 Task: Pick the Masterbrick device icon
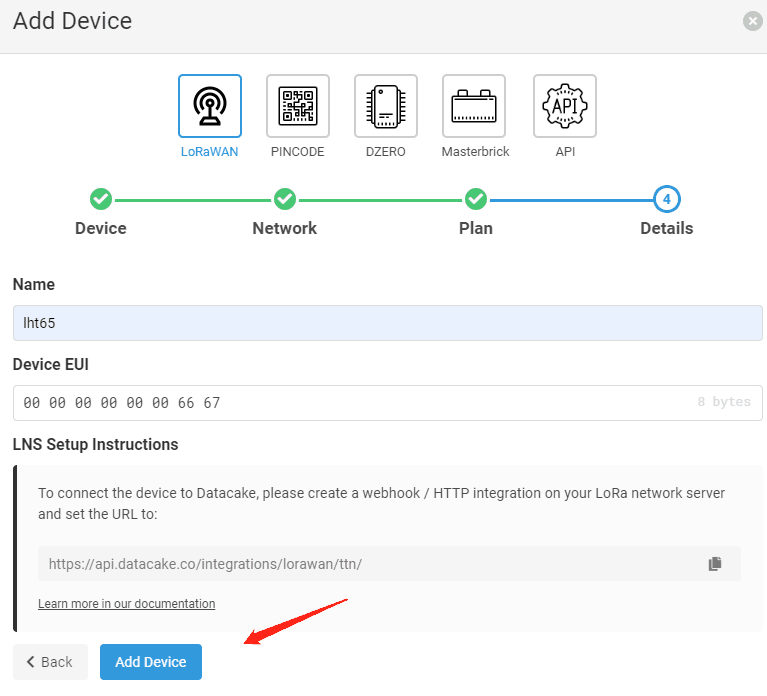474,106
